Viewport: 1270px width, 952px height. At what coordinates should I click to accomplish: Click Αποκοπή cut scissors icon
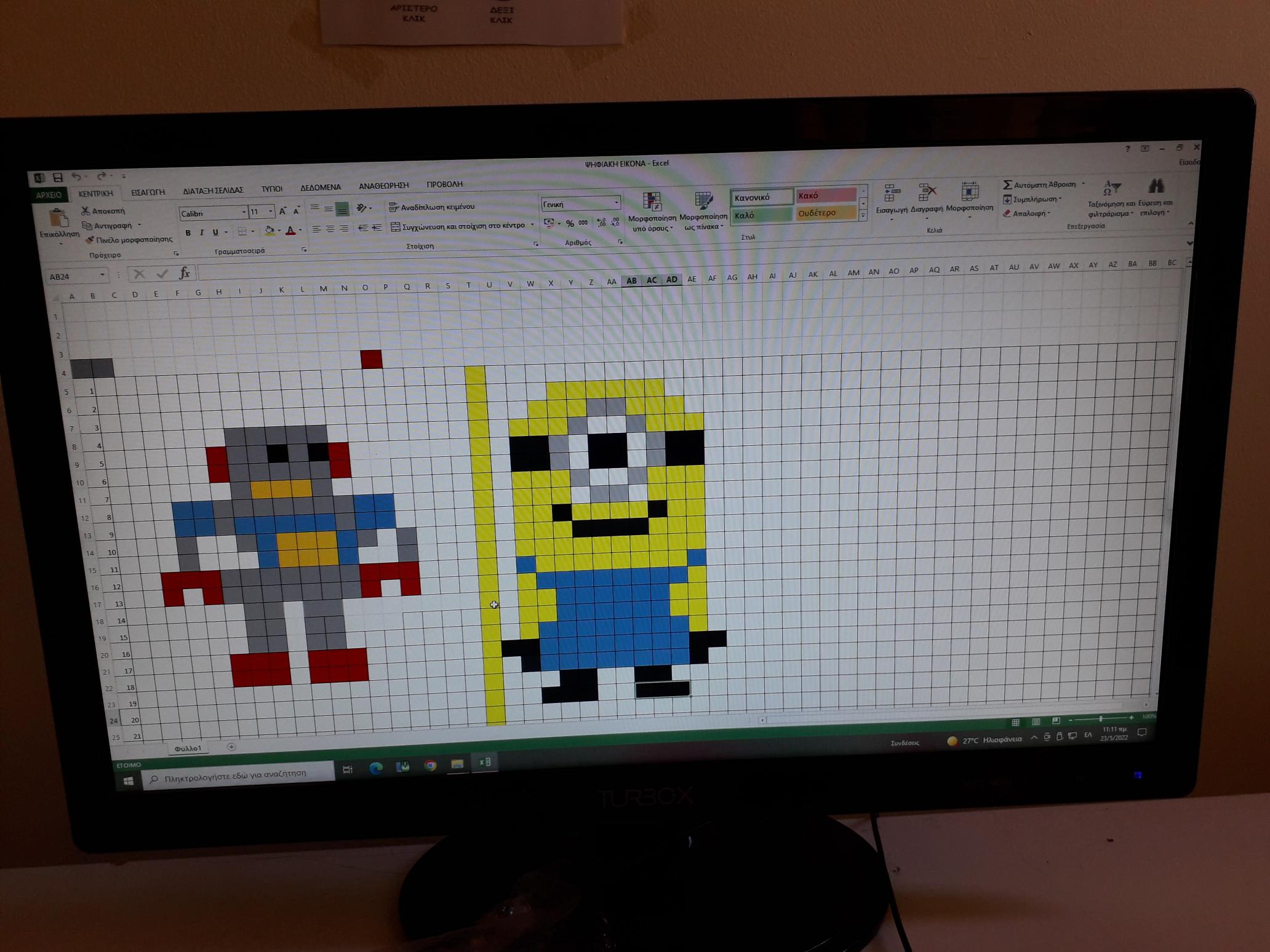point(86,212)
